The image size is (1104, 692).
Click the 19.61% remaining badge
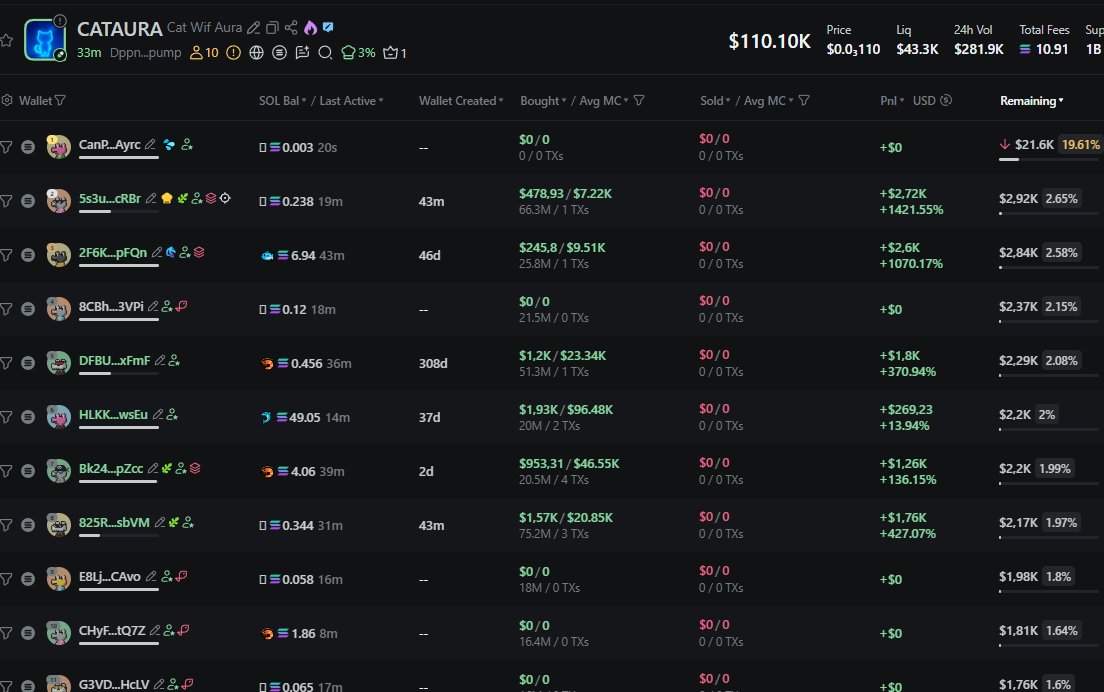1080,144
